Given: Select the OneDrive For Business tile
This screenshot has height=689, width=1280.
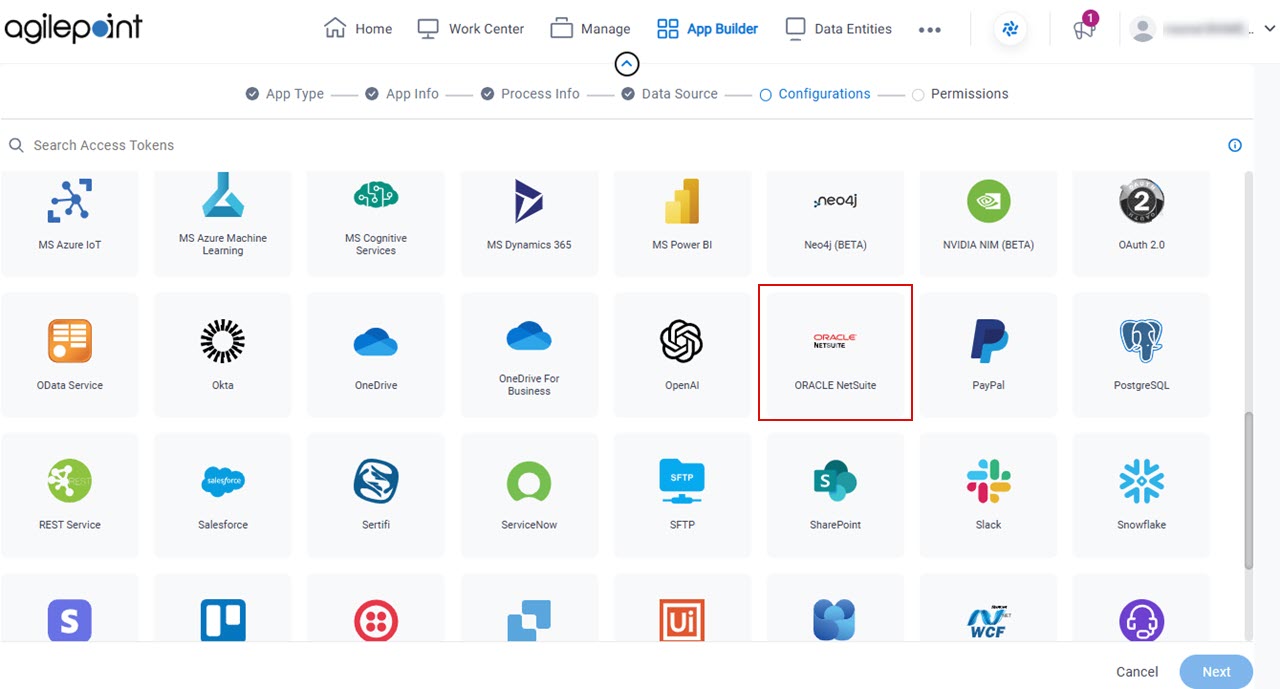Looking at the screenshot, I should click(529, 354).
